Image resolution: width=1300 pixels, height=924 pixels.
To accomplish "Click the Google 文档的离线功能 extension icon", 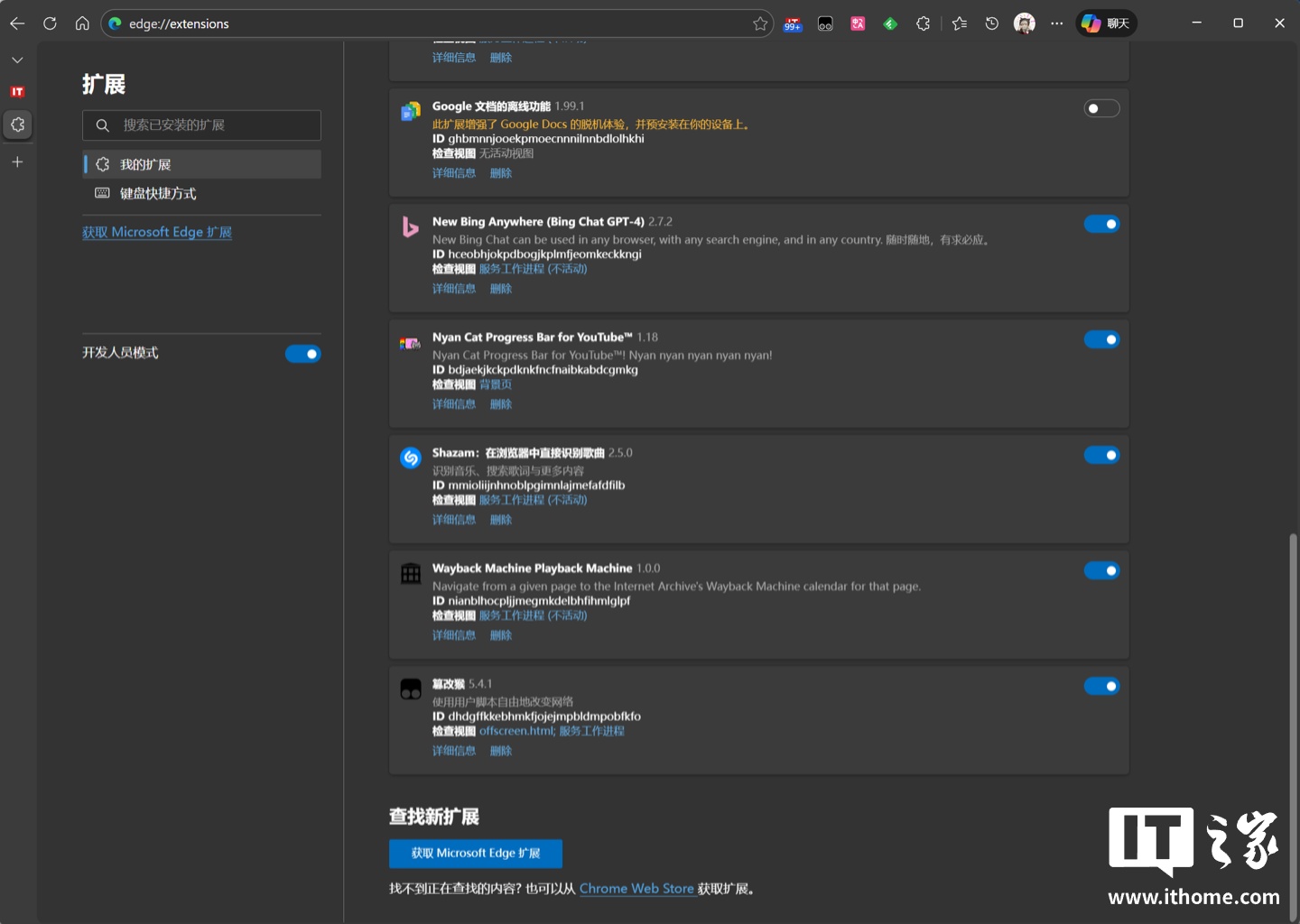I will (x=411, y=111).
